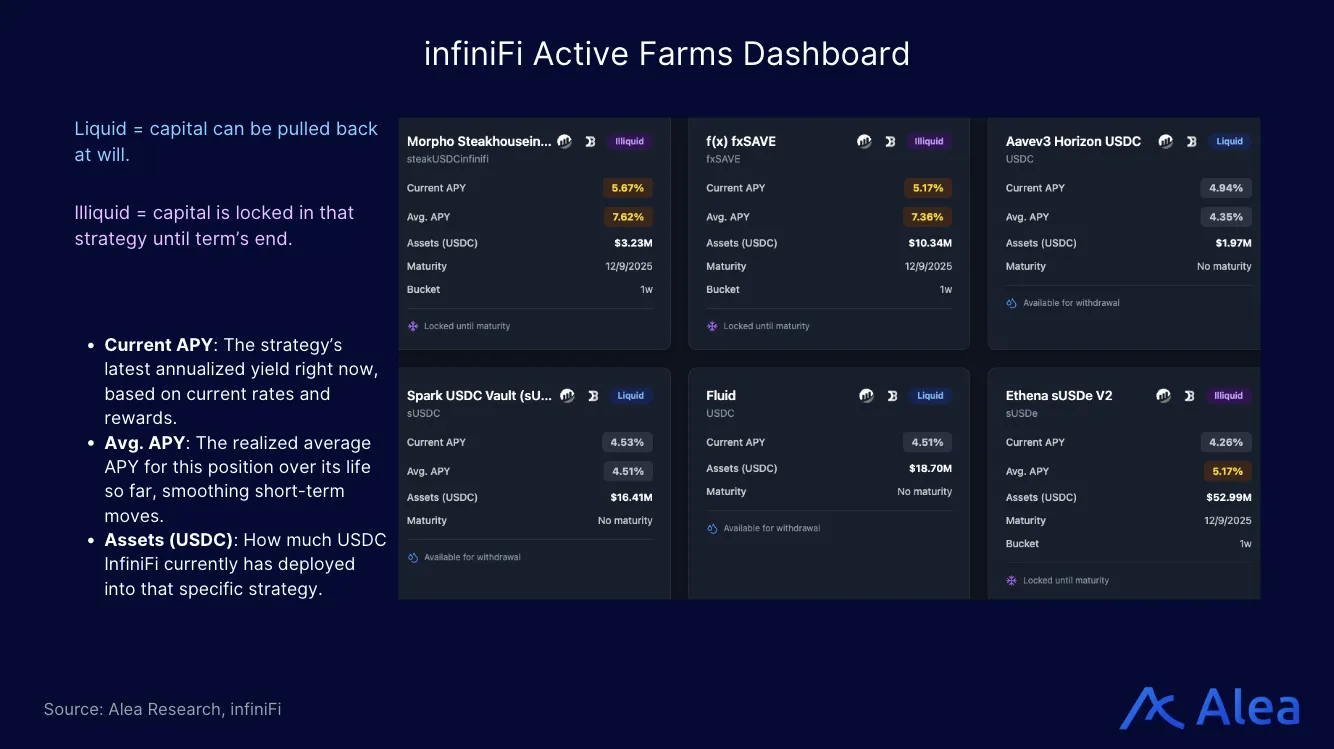Screen dimensions: 1334x749
Task: Click the lock icon on Ethena sUSDe V2 card
Action: tap(1012, 580)
